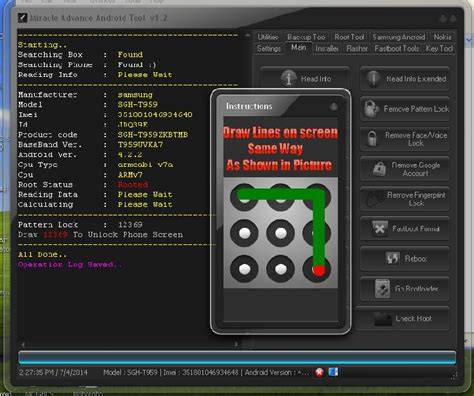Click BaseBand version T959UVKA7 in log
474x396 pixels.
click(x=140, y=145)
